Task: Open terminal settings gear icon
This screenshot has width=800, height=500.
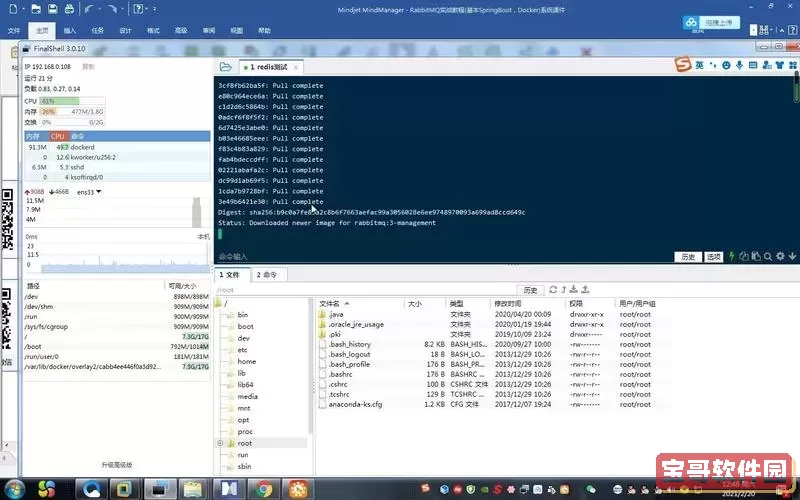Action: coord(780,256)
